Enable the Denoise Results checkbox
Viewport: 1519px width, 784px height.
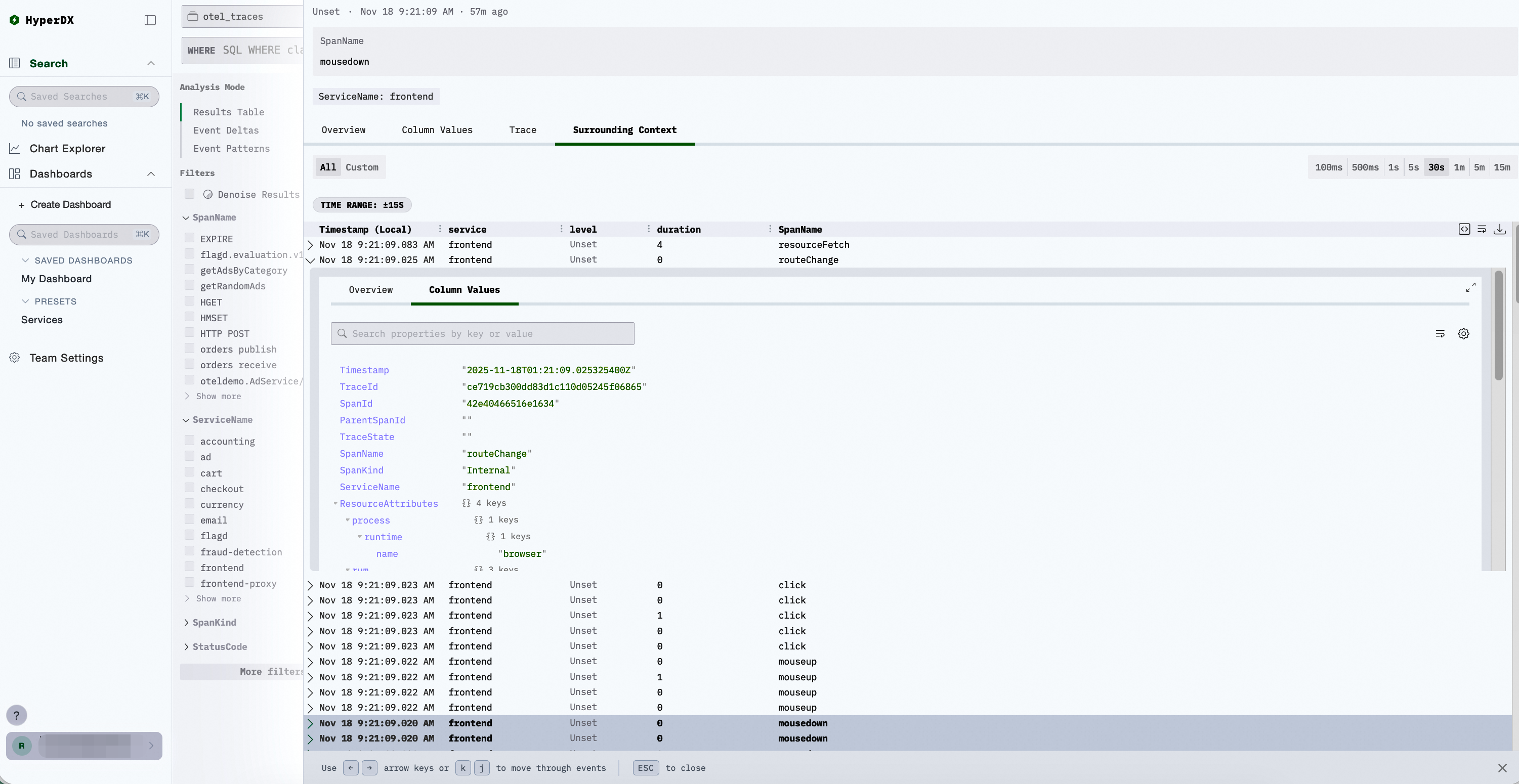(189, 194)
